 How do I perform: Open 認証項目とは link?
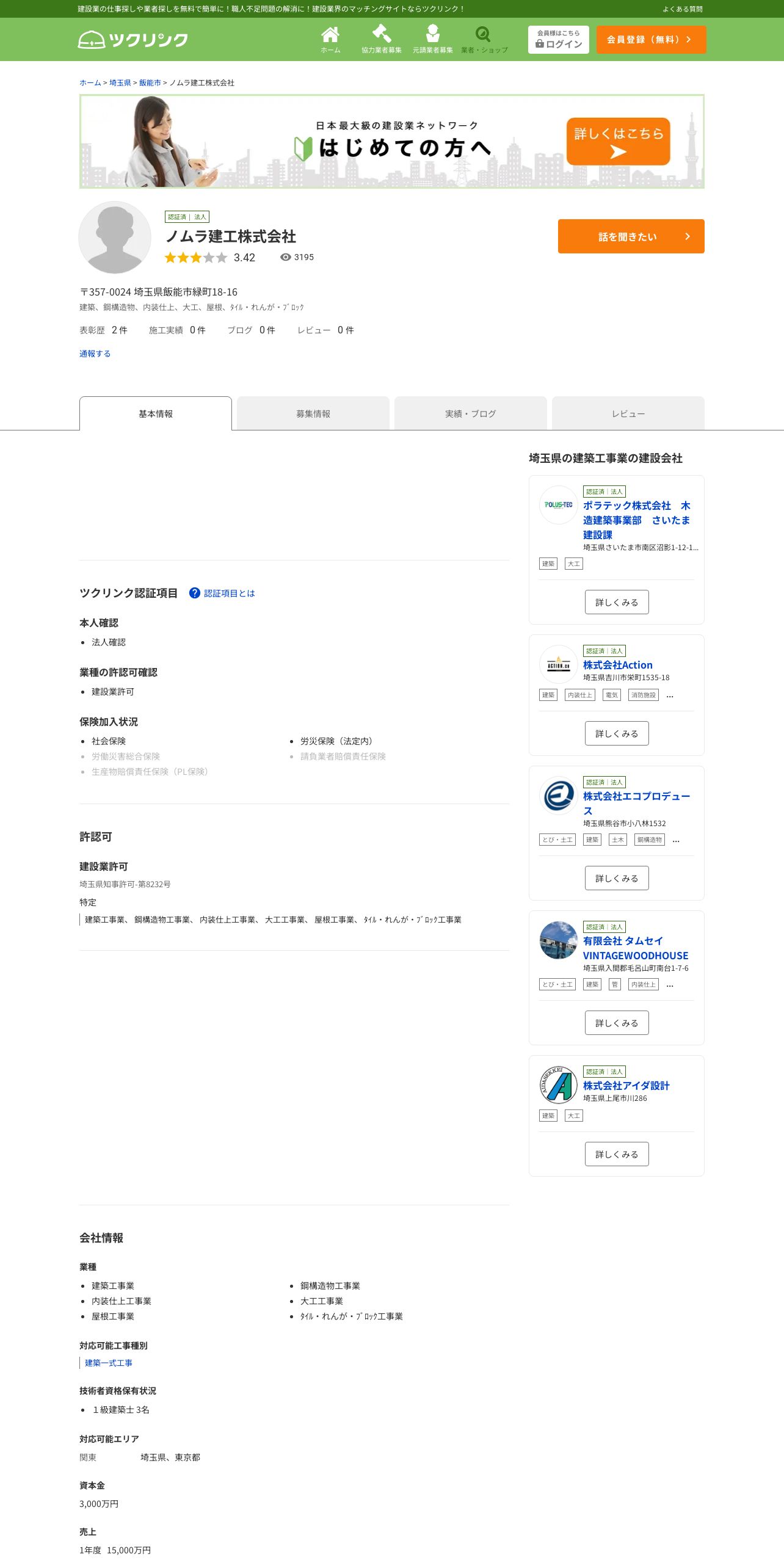(230, 593)
